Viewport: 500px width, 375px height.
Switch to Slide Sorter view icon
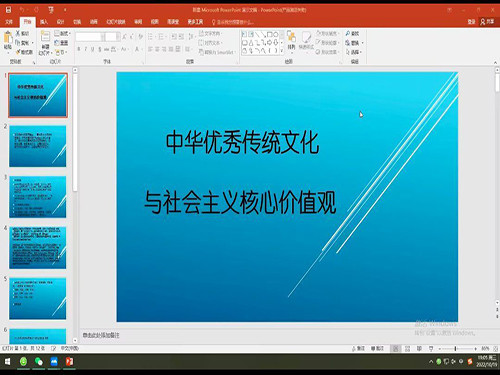point(407,349)
